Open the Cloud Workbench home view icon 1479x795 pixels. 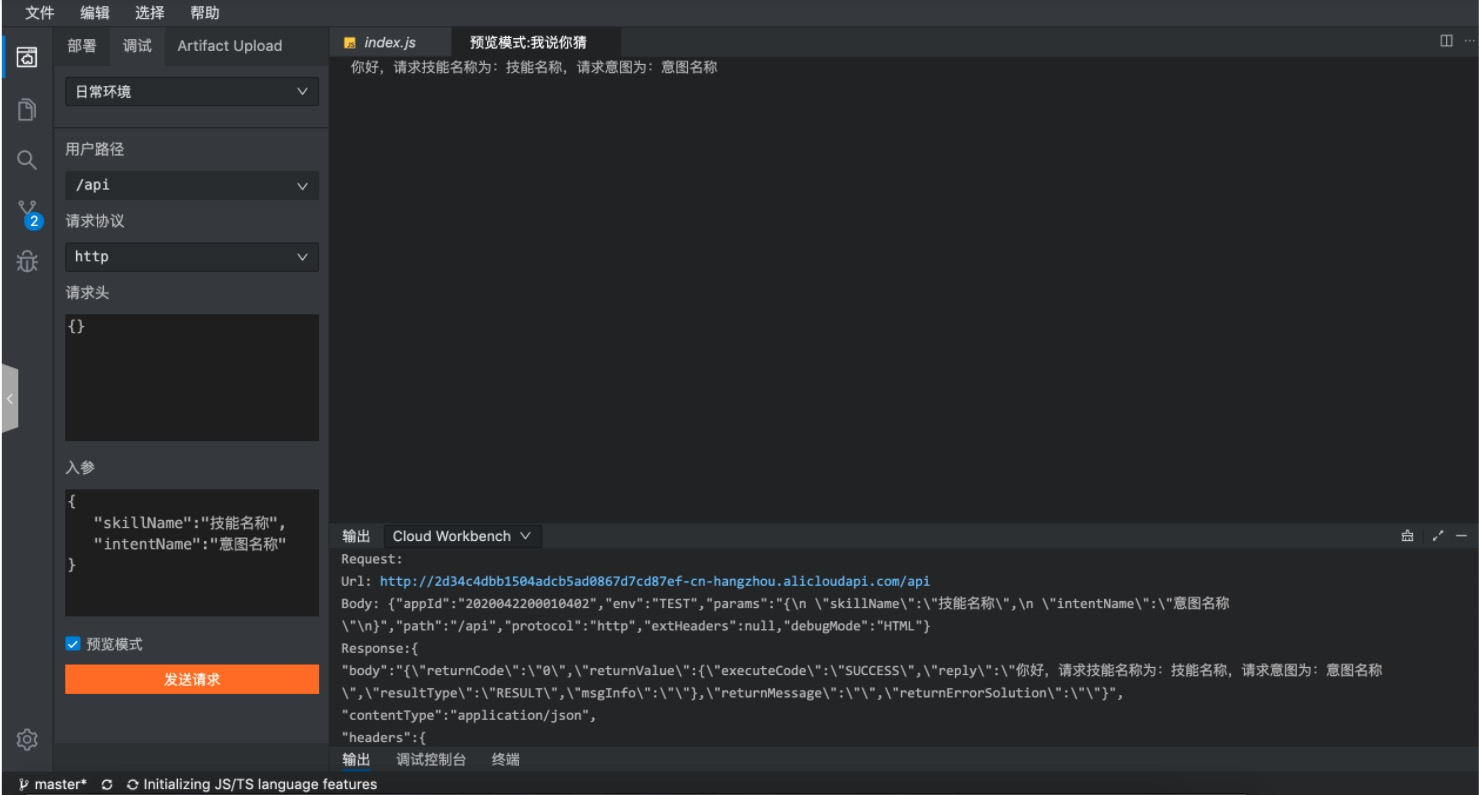click(x=27, y=55)
